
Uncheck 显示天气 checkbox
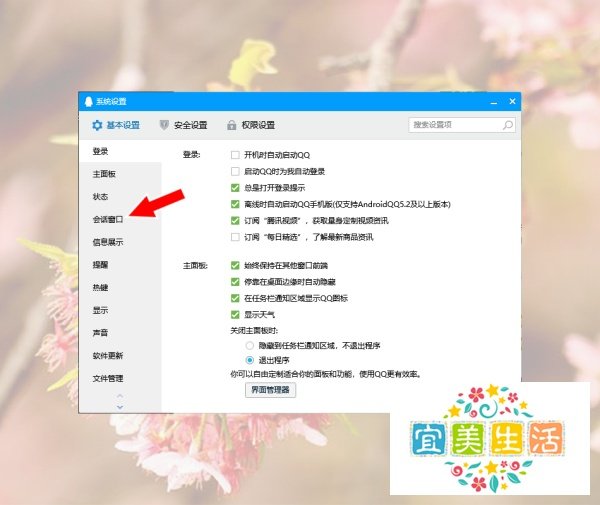pos(235,315)
